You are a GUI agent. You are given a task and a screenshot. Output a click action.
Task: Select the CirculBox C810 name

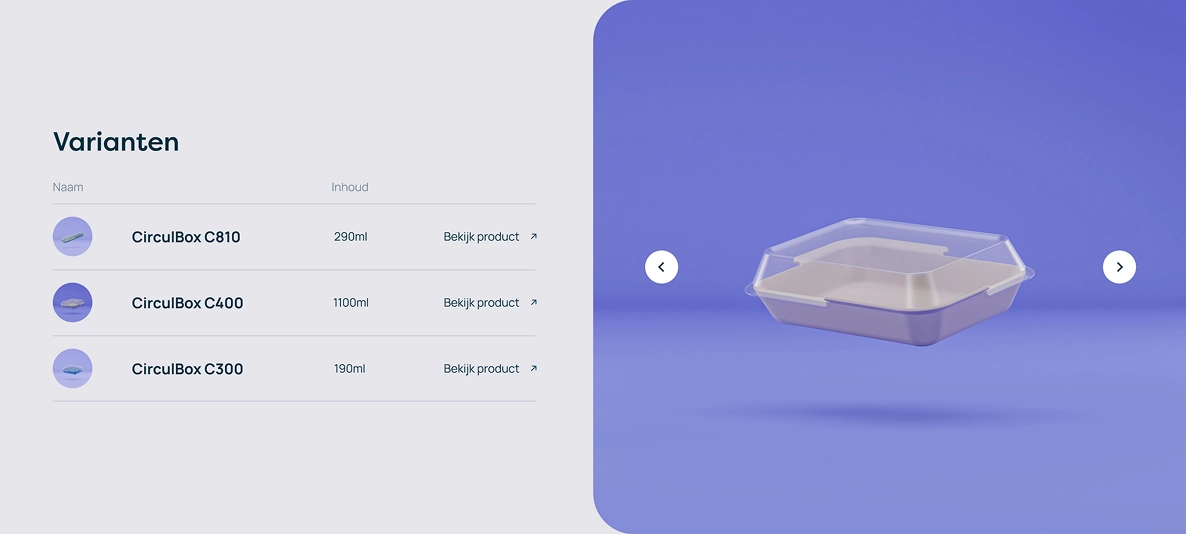pos(186,237)
